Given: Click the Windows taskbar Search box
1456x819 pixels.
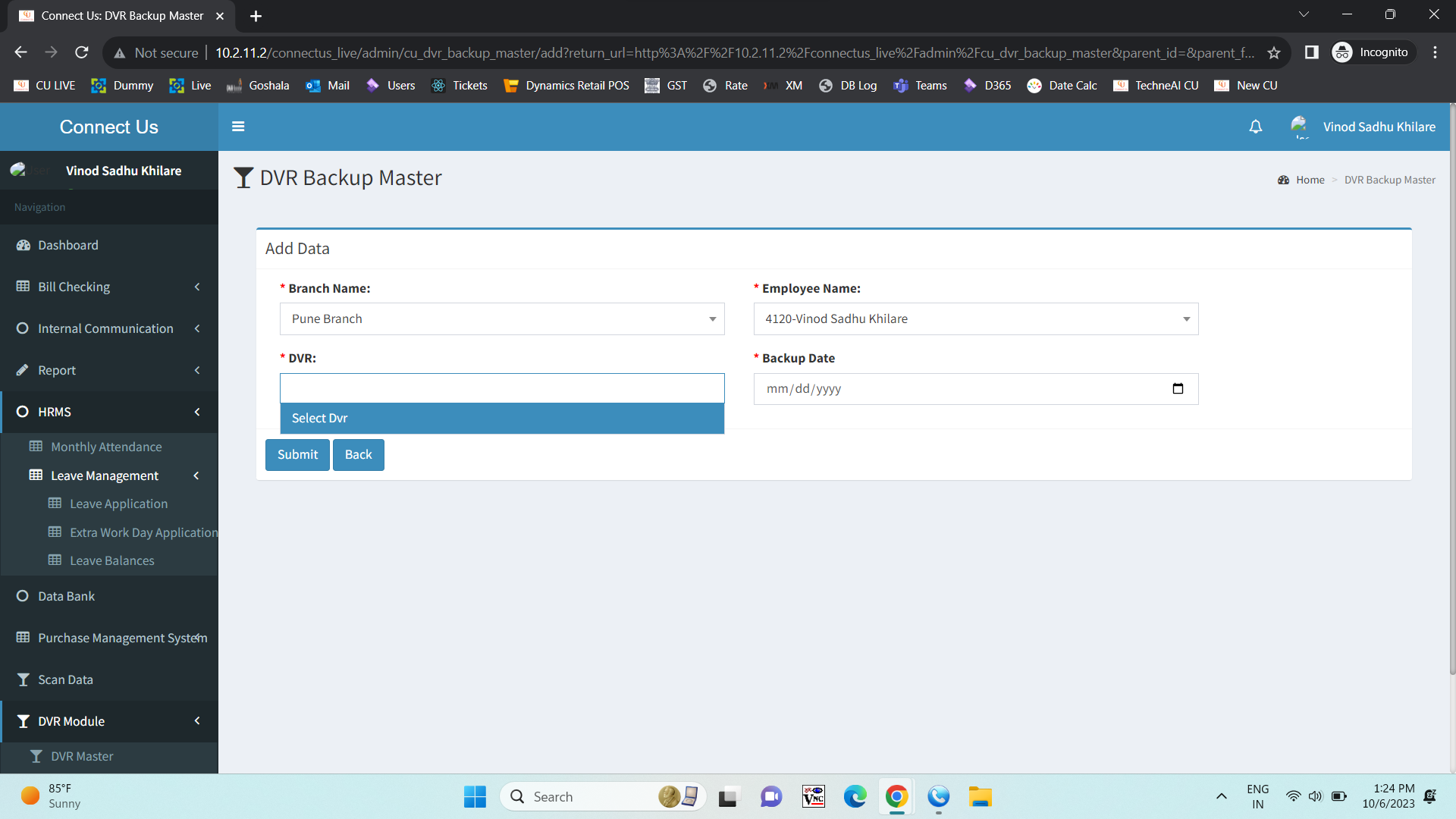Looking at the screenshot, I should coord(603,797).
